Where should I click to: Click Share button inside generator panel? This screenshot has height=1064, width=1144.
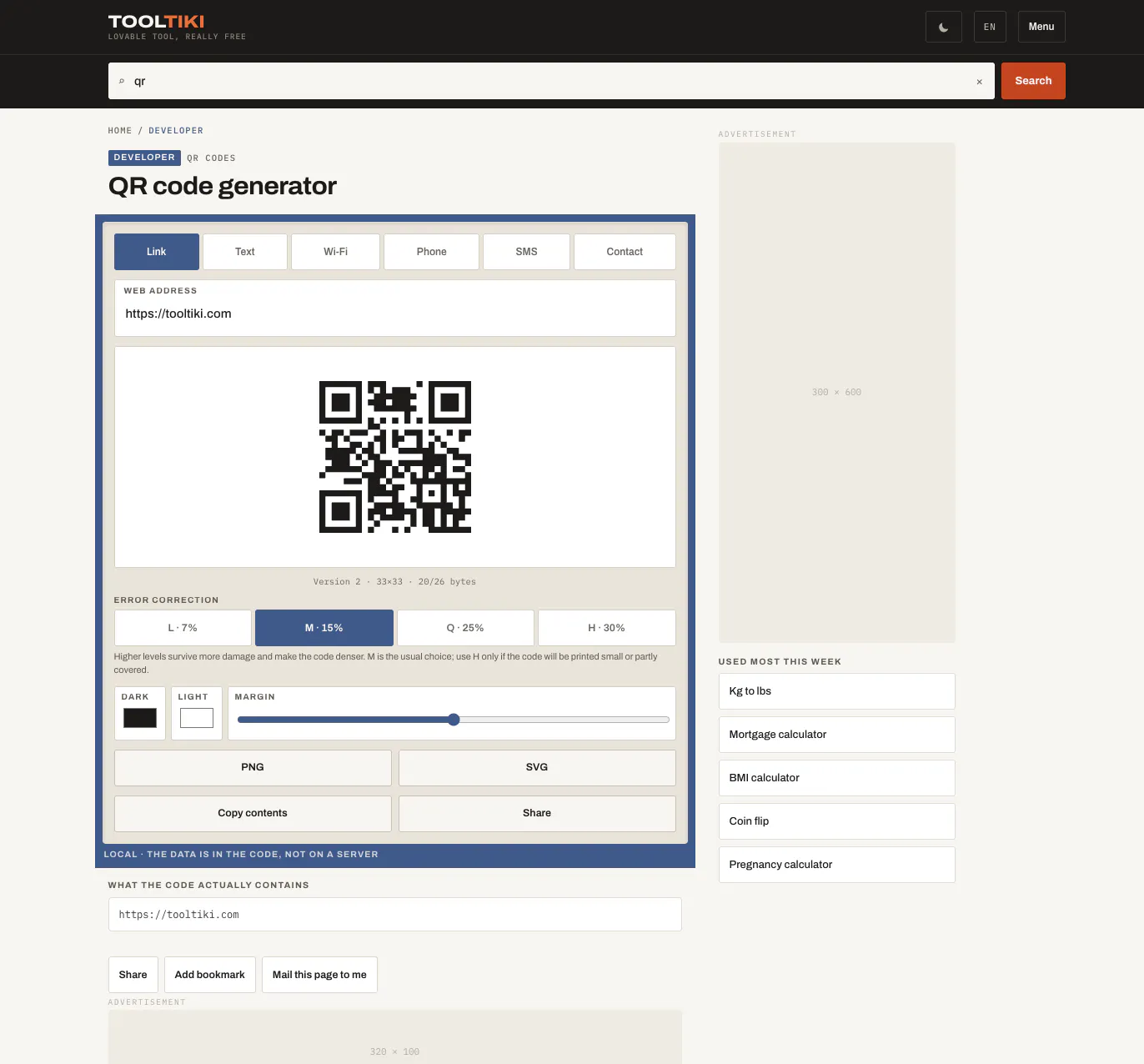(537, 813)
